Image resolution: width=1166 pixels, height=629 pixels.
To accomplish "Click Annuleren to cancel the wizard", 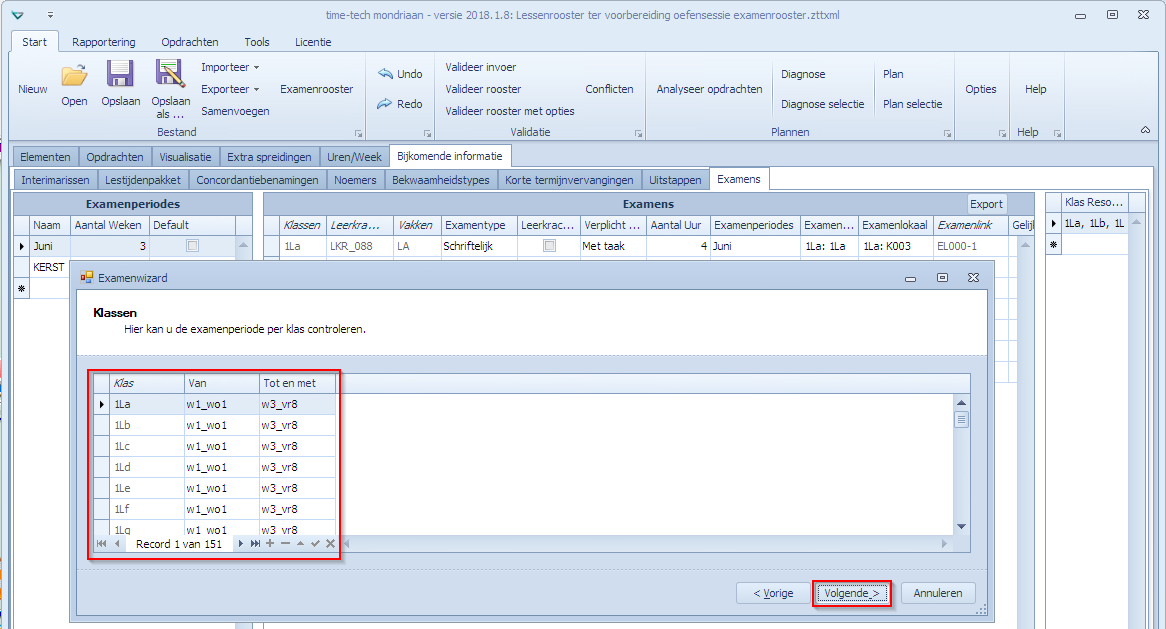I will pos(938,593).
